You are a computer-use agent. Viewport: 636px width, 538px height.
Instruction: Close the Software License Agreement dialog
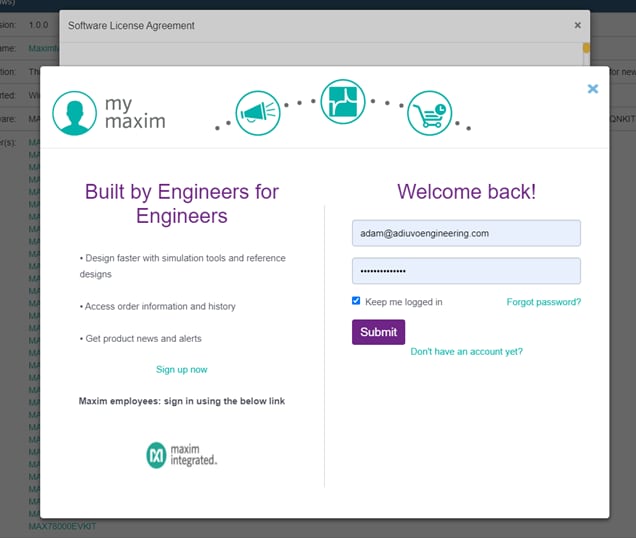[x=577, y=25]
